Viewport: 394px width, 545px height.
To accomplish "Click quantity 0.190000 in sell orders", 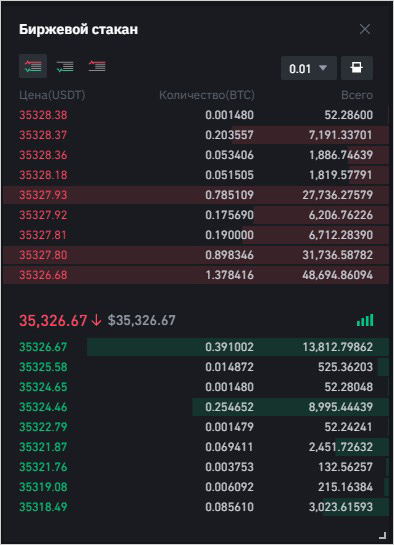I will 229,235.
